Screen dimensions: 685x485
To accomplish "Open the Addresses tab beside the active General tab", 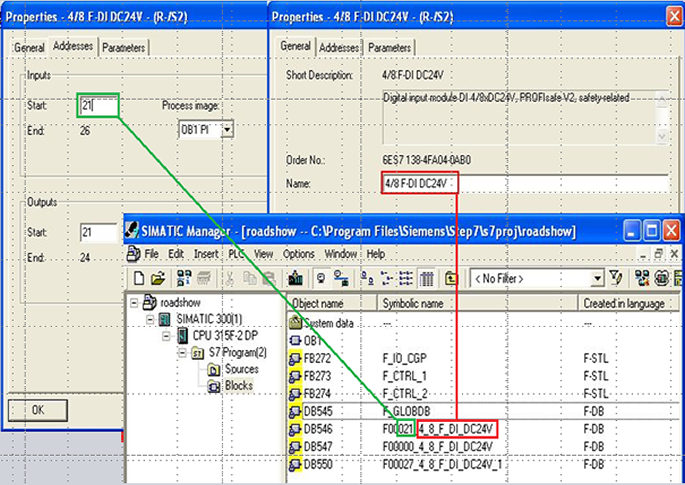I will coord(339,47).
